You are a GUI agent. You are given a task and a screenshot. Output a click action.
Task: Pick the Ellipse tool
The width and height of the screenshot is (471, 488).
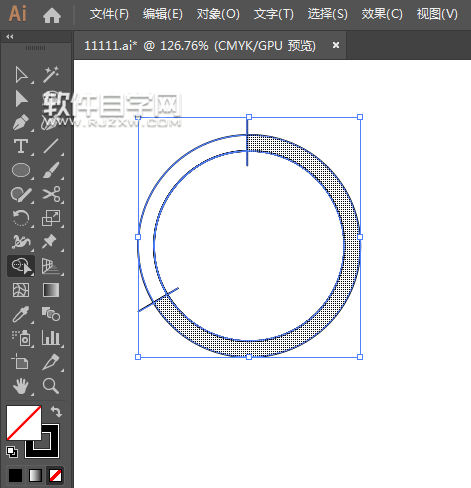pos(21,170)
